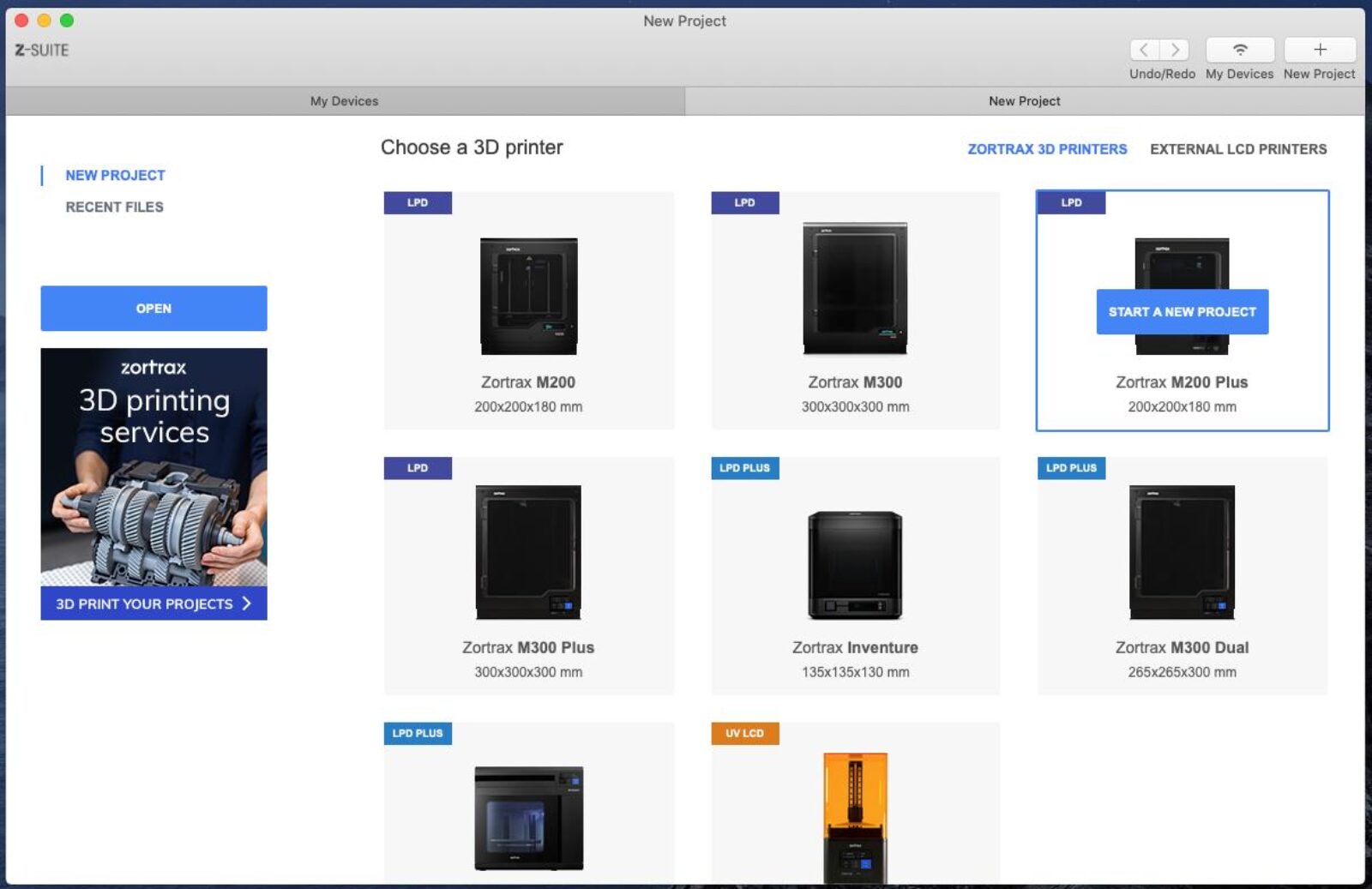Open RECENT FILES in the sidebar
The height and width of the screenshot is (889, 1372).
click(x=114, y=207)
